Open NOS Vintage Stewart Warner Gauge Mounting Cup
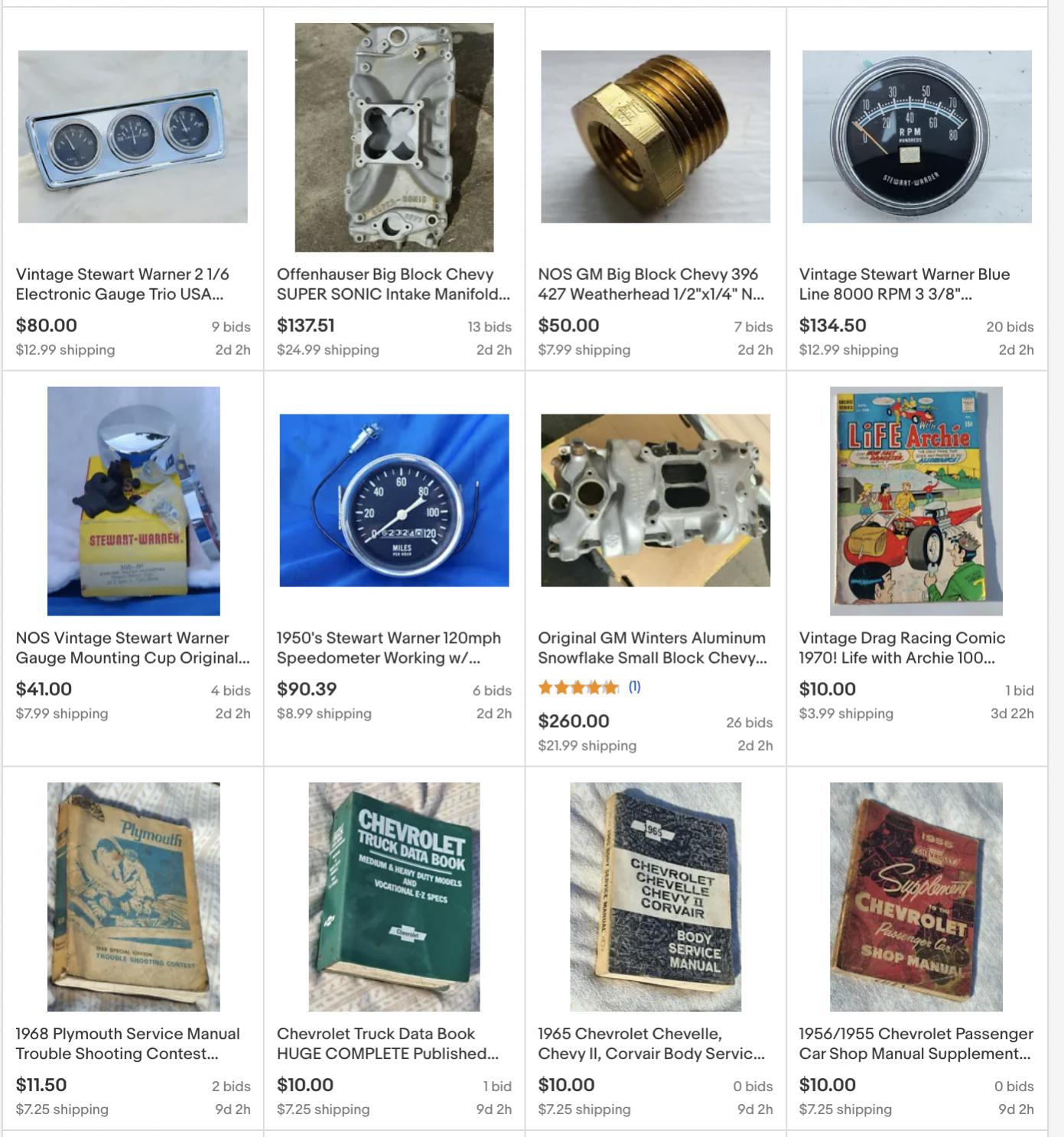This screenshot has width=1064, height=1137. pos(133,648)
